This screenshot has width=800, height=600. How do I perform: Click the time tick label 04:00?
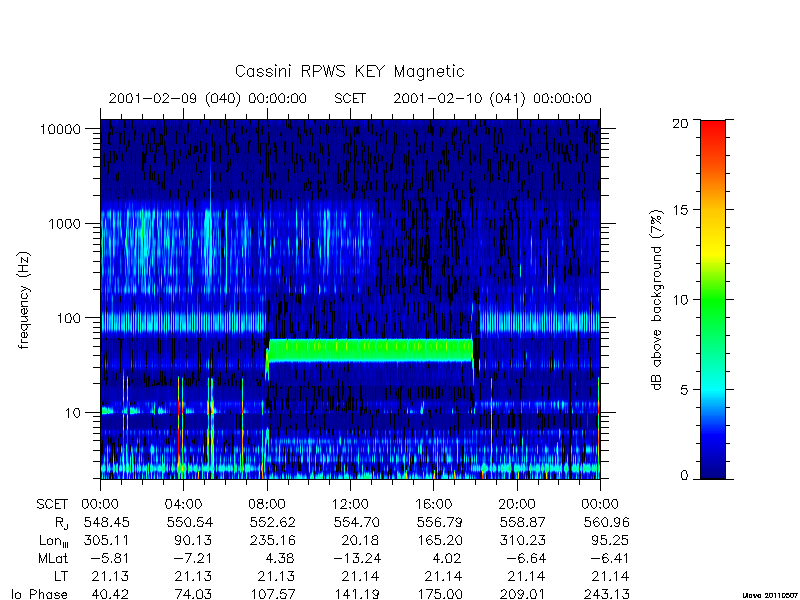click(x=183, y=504)
